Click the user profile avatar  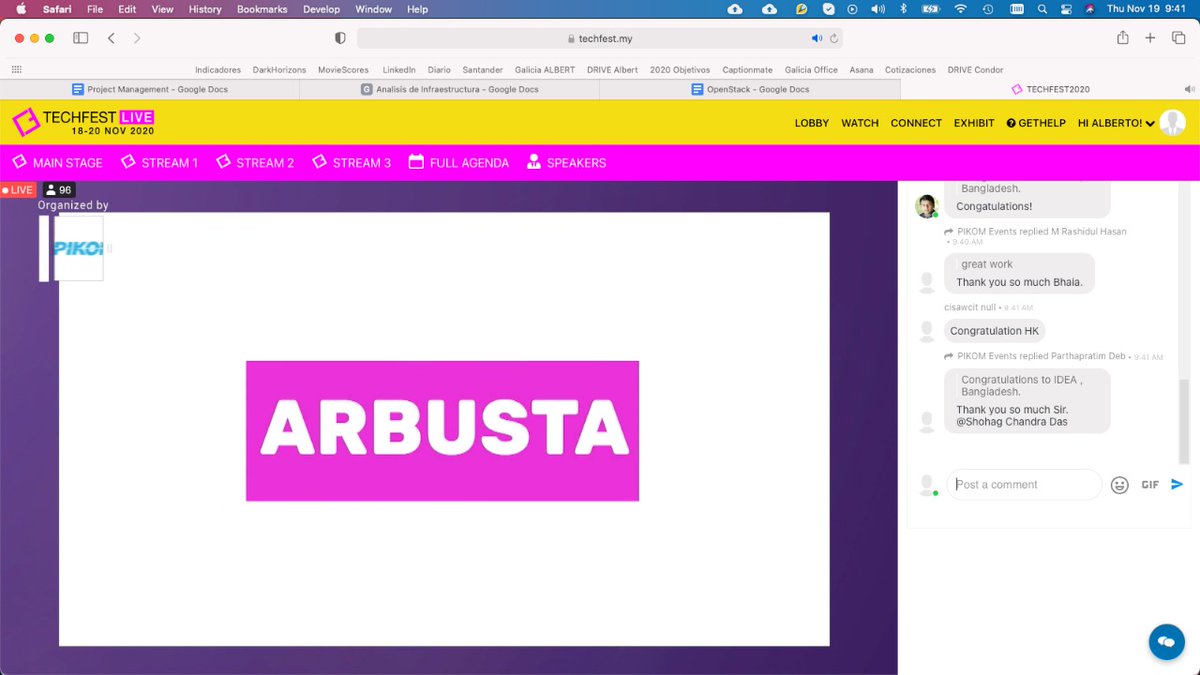coord(1173,123)
